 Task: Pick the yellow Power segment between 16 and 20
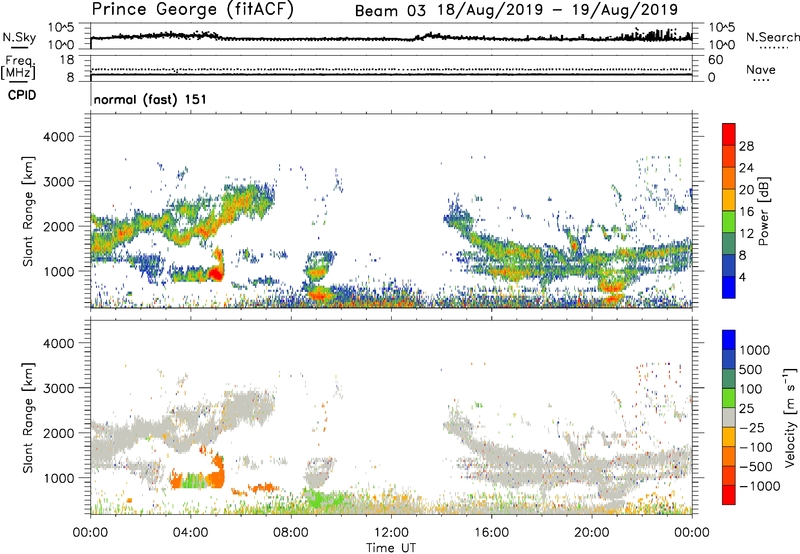(x=729, y=200)
